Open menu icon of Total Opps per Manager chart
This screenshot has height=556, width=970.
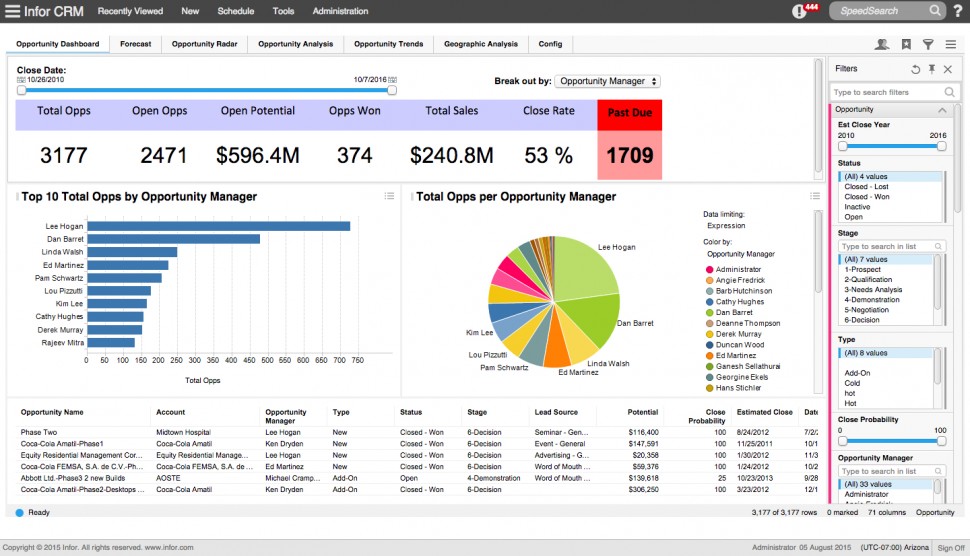pyautogui.click(x=815, y=196)
